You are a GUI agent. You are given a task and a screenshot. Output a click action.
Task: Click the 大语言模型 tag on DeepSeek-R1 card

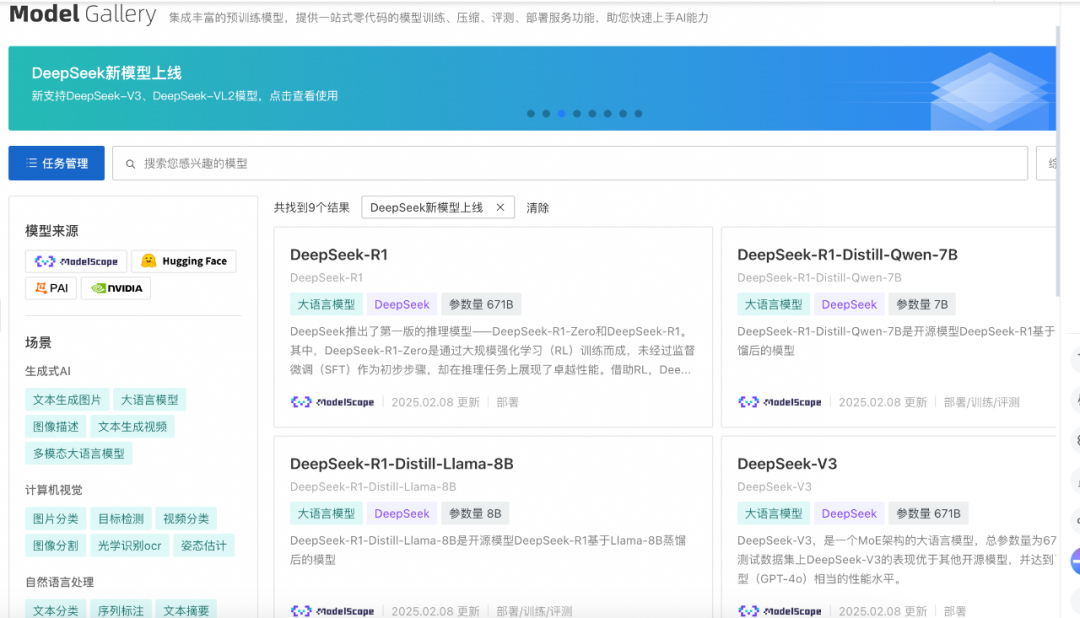(x=326, y=305)
